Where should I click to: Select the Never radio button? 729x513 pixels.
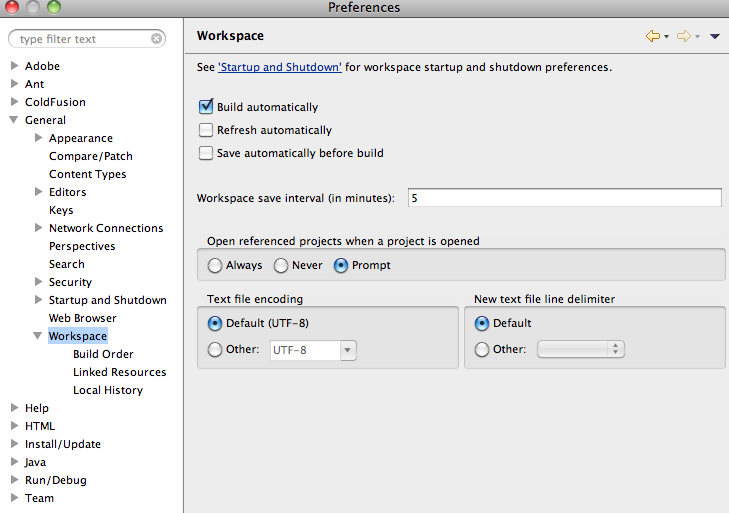(x=281, y=266)
